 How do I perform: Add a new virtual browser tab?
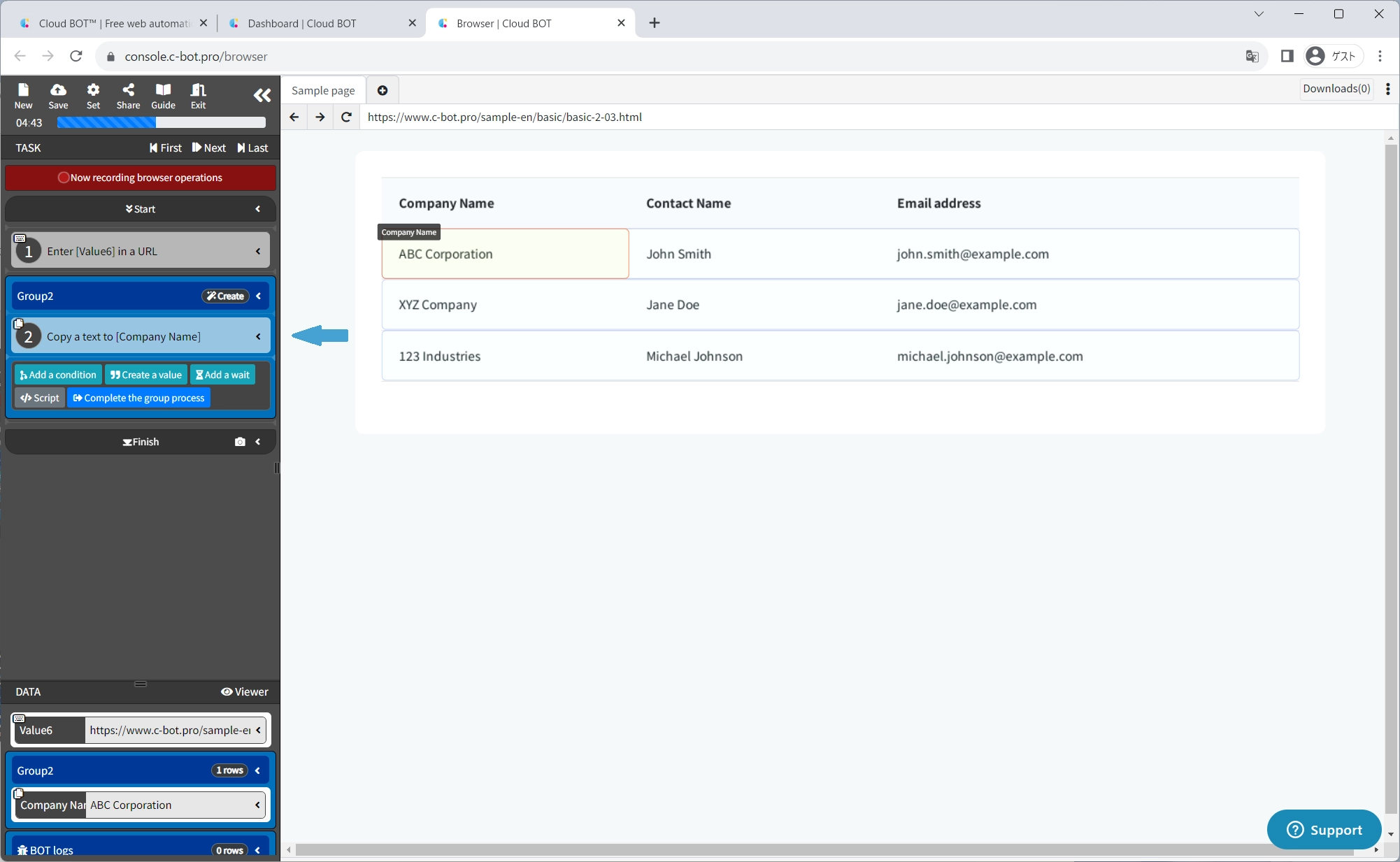pyautogui.click(x=383, y=90)
